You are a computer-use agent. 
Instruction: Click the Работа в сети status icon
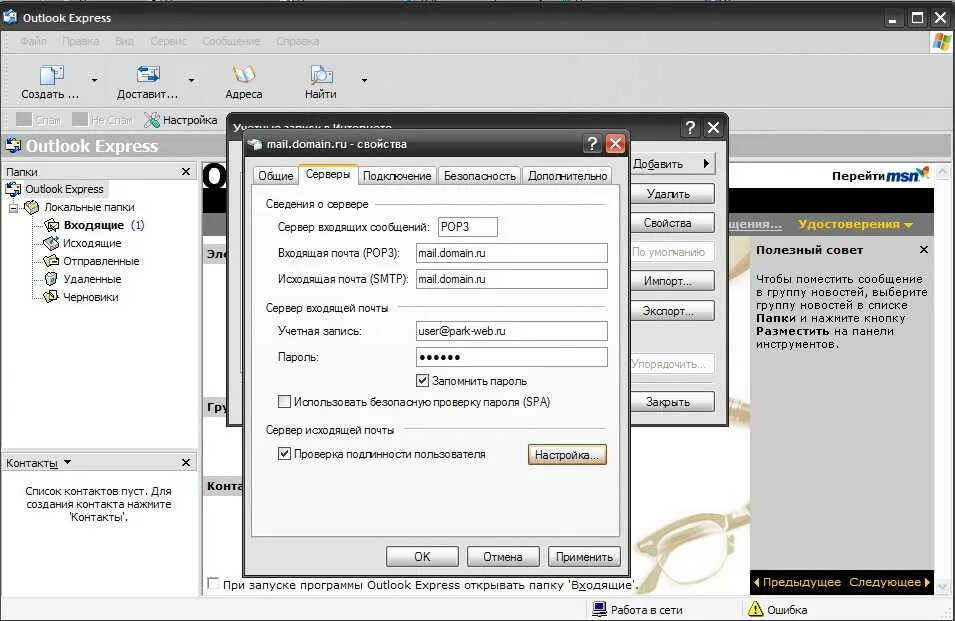(x=600, y=609)
